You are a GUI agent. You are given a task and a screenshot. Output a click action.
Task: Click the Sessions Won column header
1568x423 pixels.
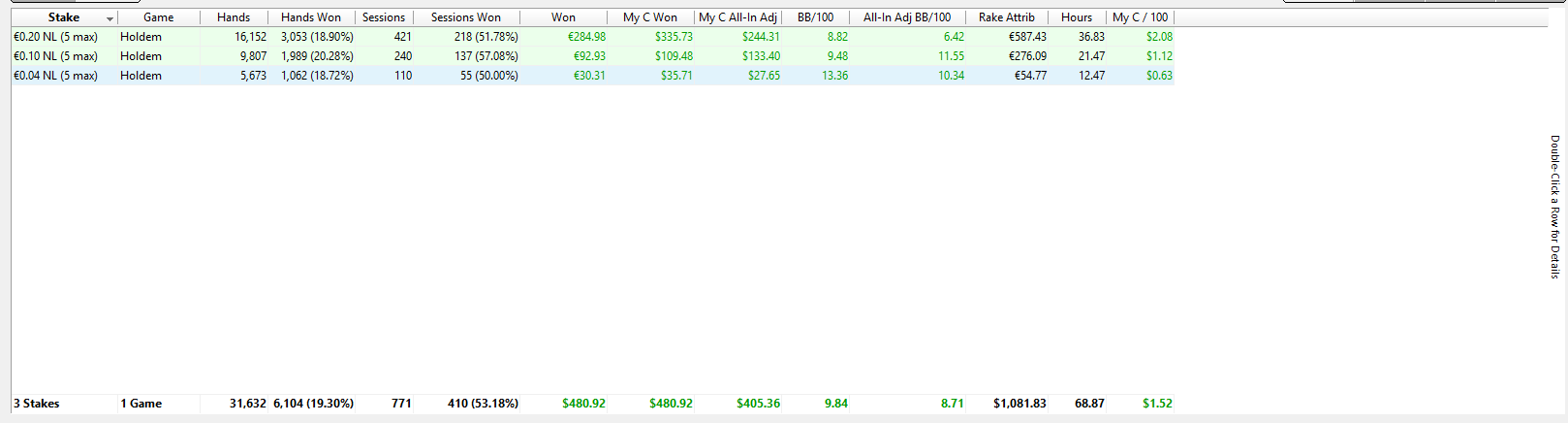(466, 17)
